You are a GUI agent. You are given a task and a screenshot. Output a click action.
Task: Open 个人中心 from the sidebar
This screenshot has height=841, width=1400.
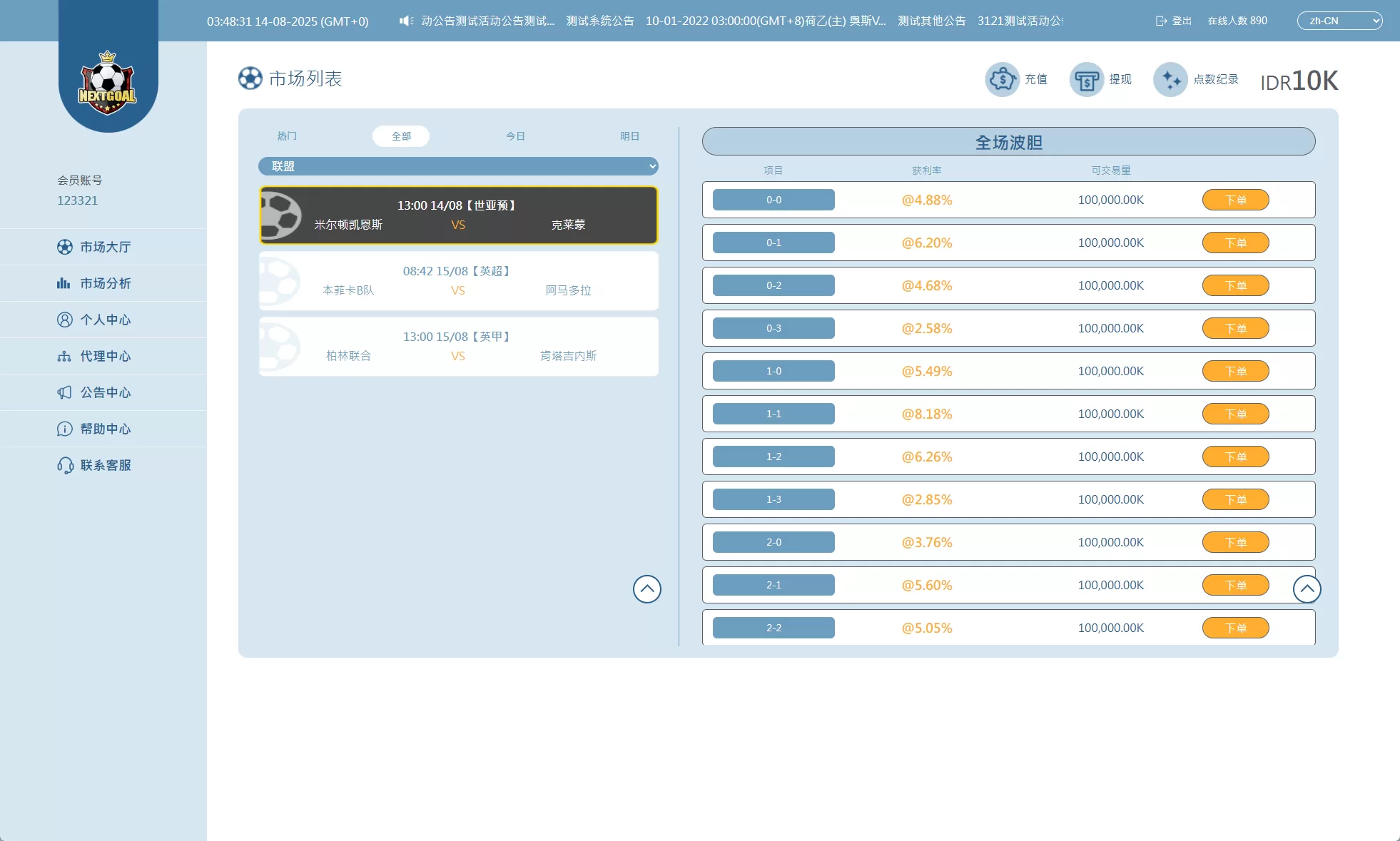pyautogui.click(x=105, y=320)
